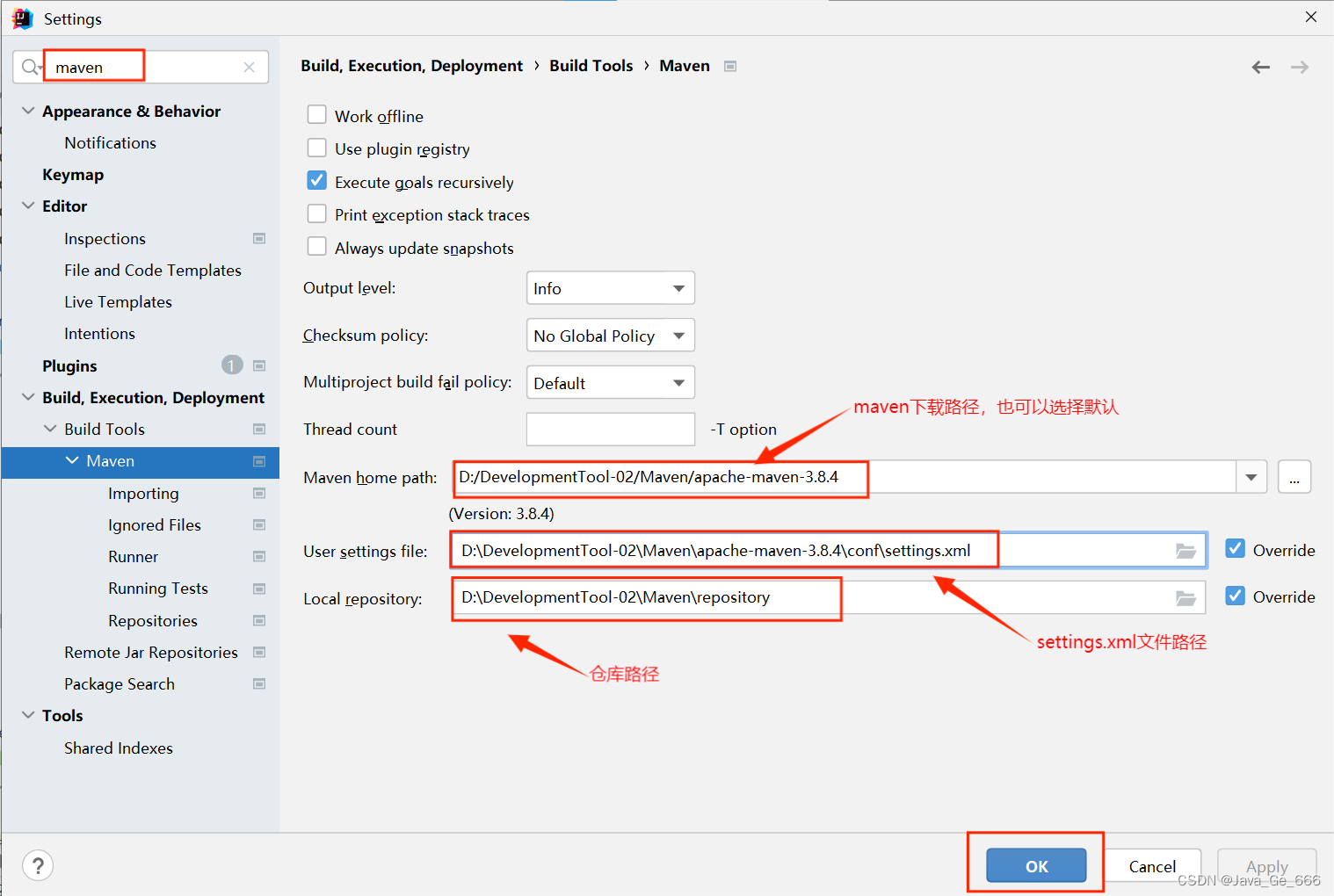The height and width of the screenshot is (896, 1334).
Task: Browse folder for User settings file
Action: pos(1186,551)
